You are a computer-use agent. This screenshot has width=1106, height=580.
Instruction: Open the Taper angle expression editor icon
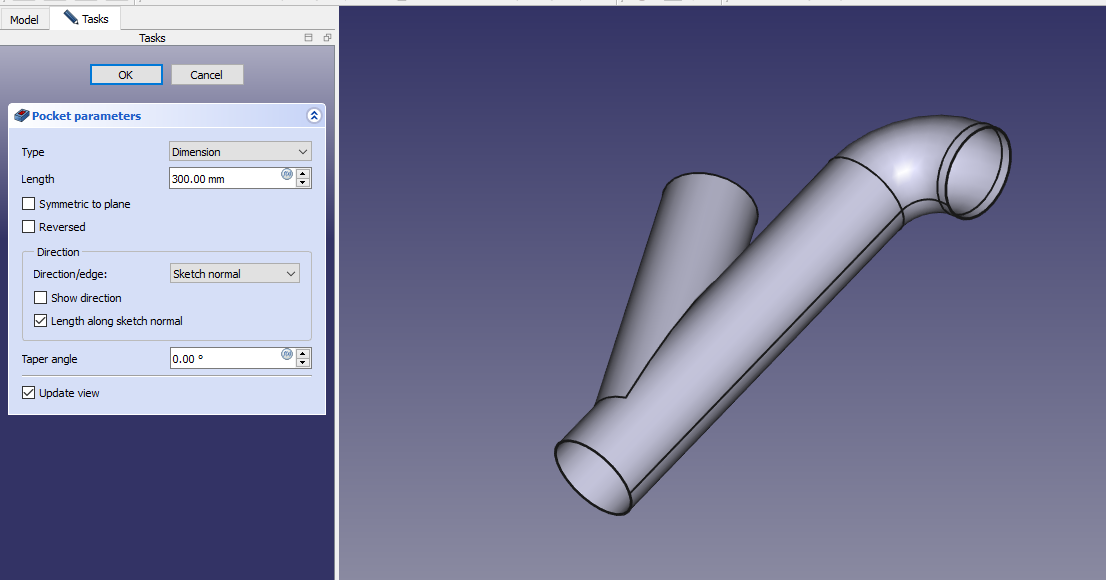point(287,354)
